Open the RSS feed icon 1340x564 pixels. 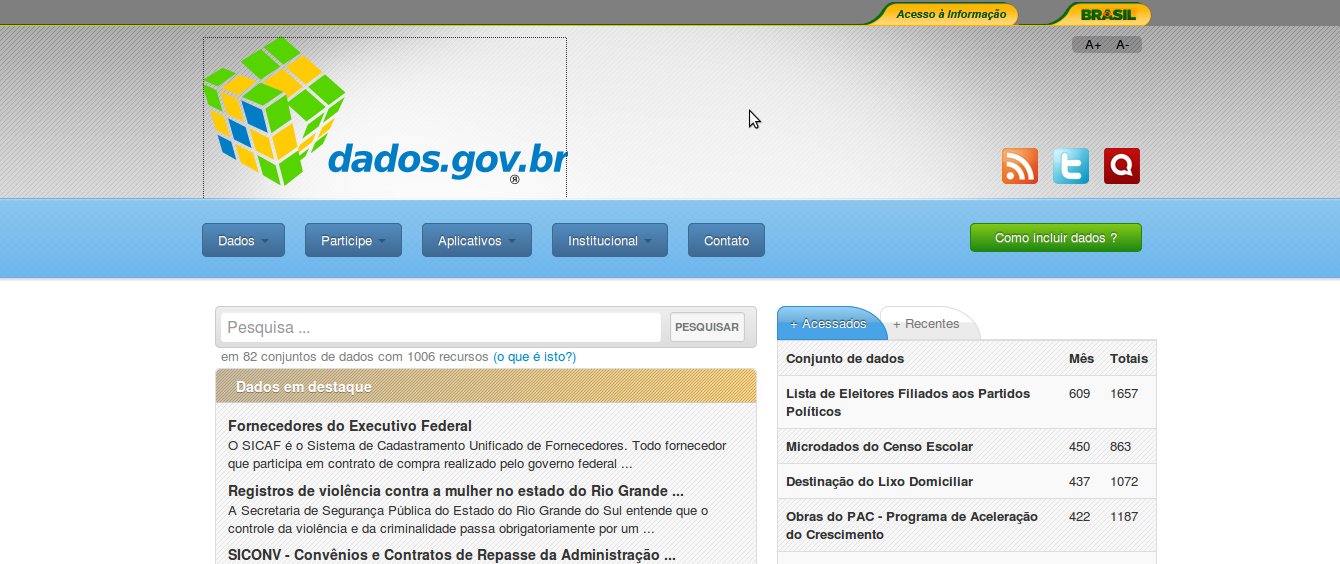point(1020,166)
